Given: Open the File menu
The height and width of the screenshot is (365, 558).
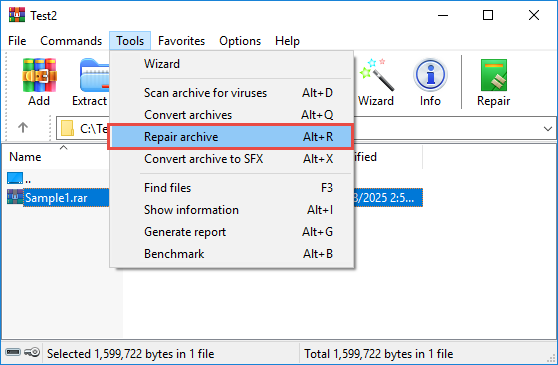Looking at the screenshot, I should pos(17,41).
